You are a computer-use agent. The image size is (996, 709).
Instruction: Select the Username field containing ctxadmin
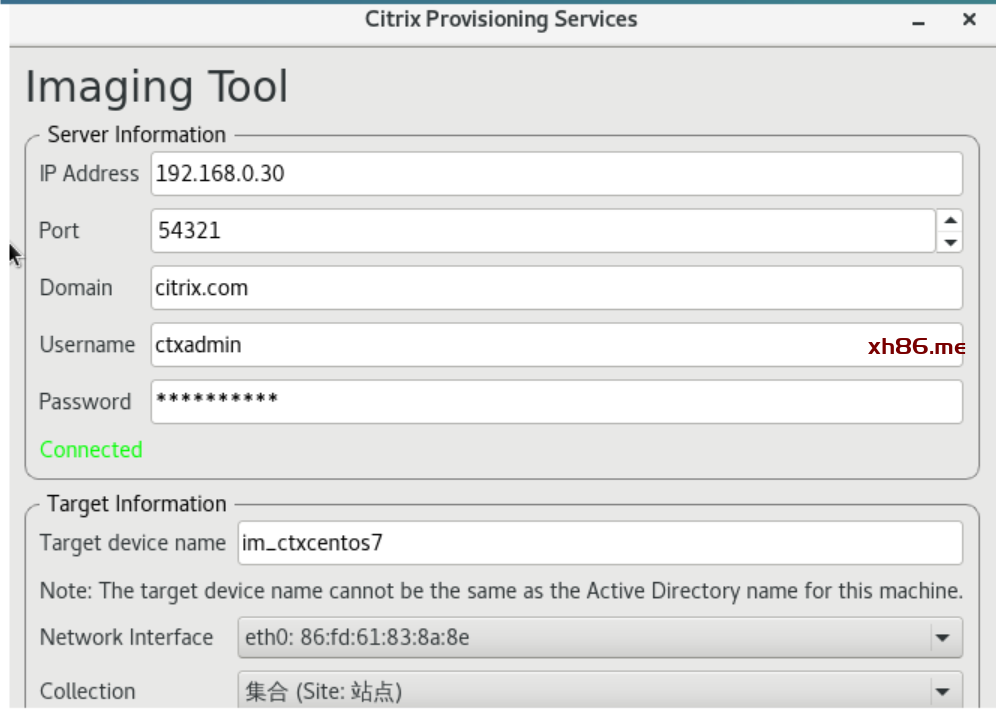click(x=500, y=345)
